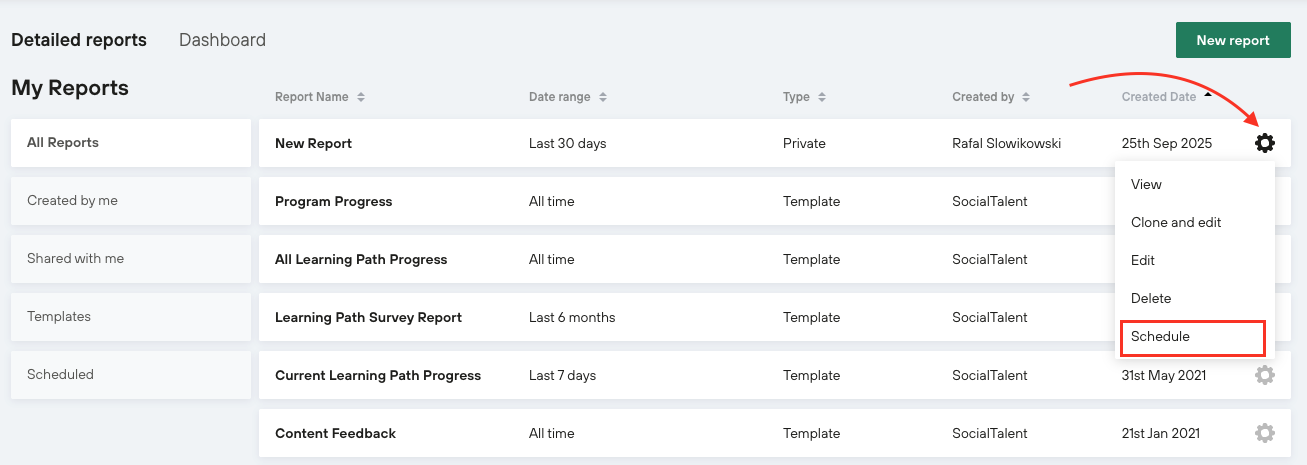This screenshot has width=1307, height=465.
Task: Select Schedule from the context menu
Action: pos(1160,337)
